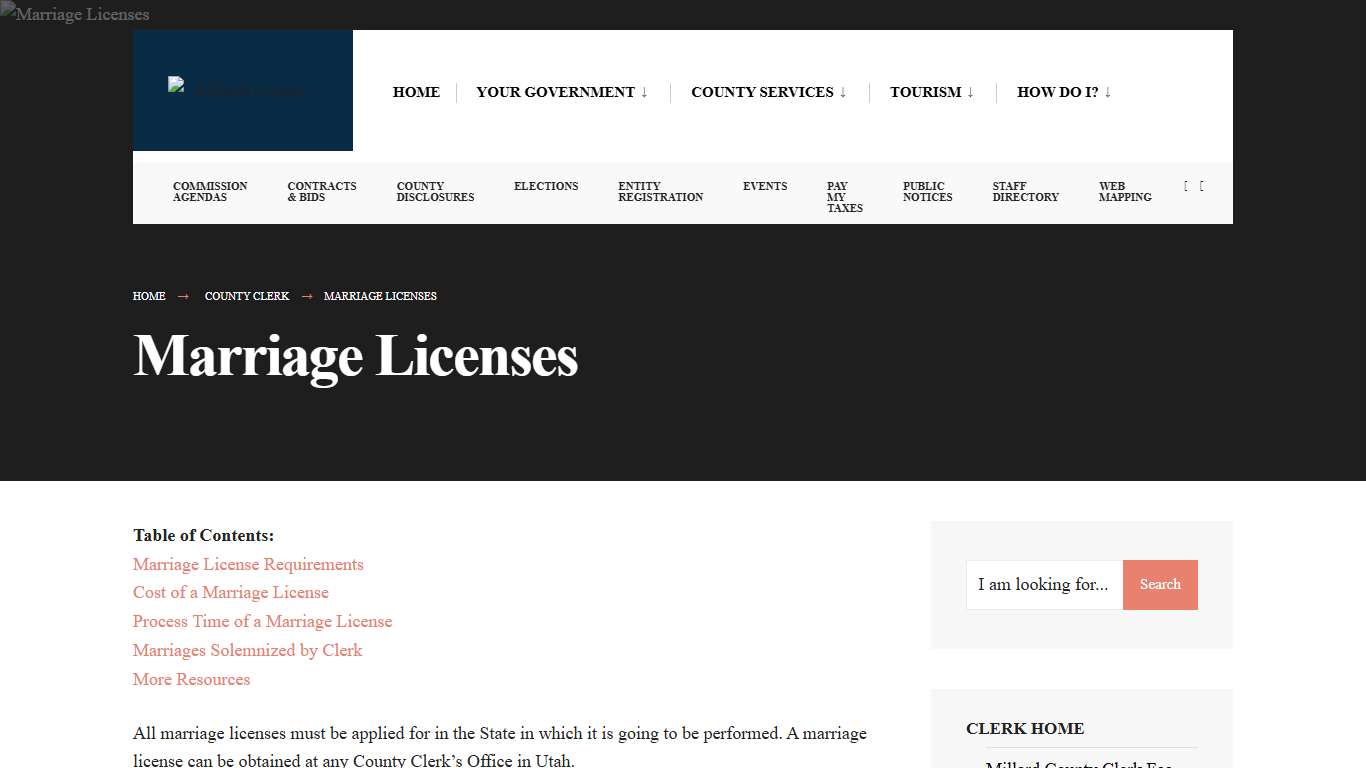This screenshot has width=1366, height=768.
Task: Select Home in the top navigation
Action: coord(416,92)
